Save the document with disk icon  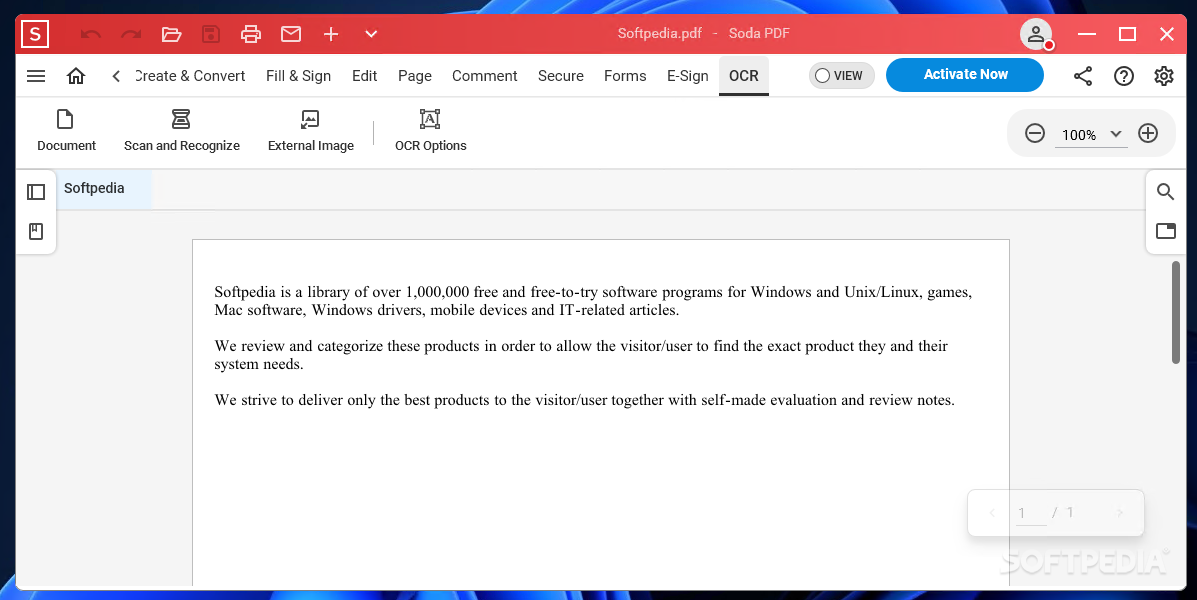pyautogui.click(x=211, y=34)
